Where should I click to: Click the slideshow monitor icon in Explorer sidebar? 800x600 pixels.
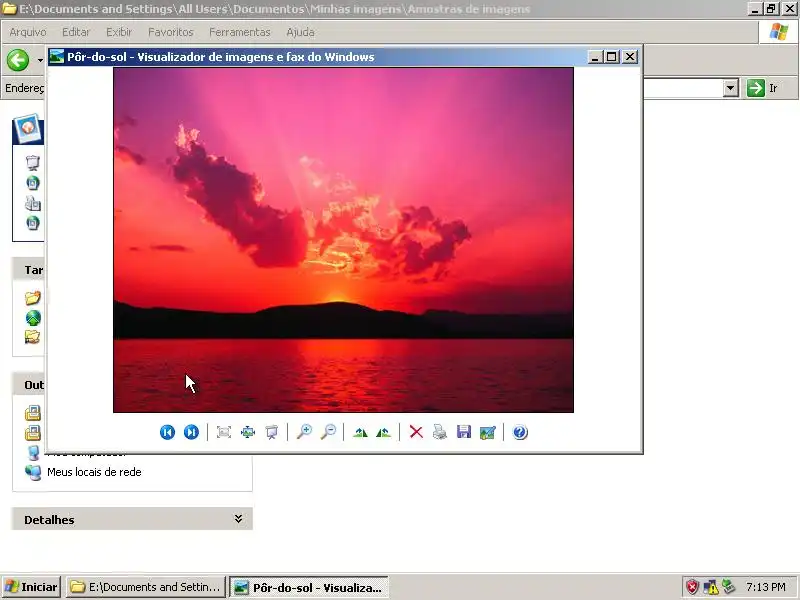(x=33, y=163)
